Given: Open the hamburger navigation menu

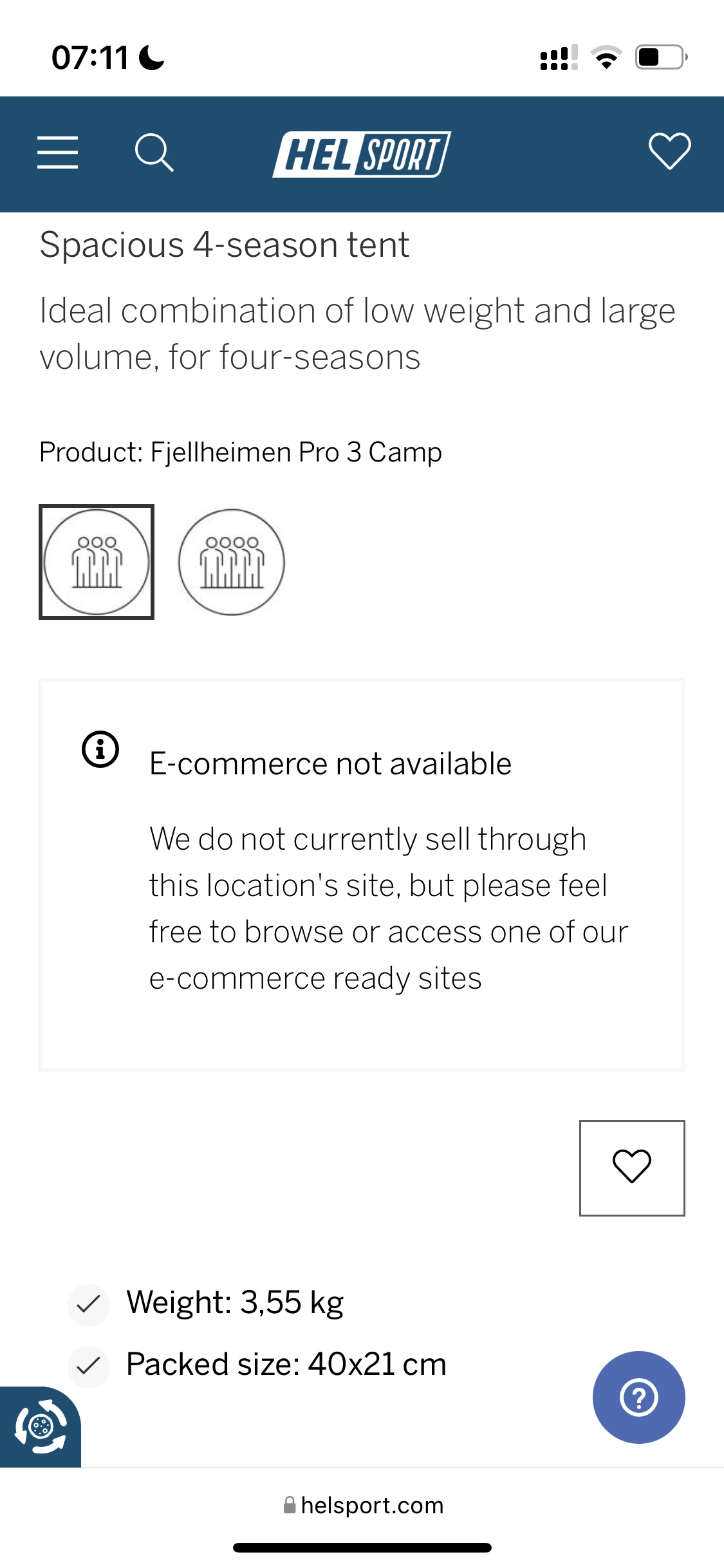Looking at the screenshot, I should coord(57,153).
